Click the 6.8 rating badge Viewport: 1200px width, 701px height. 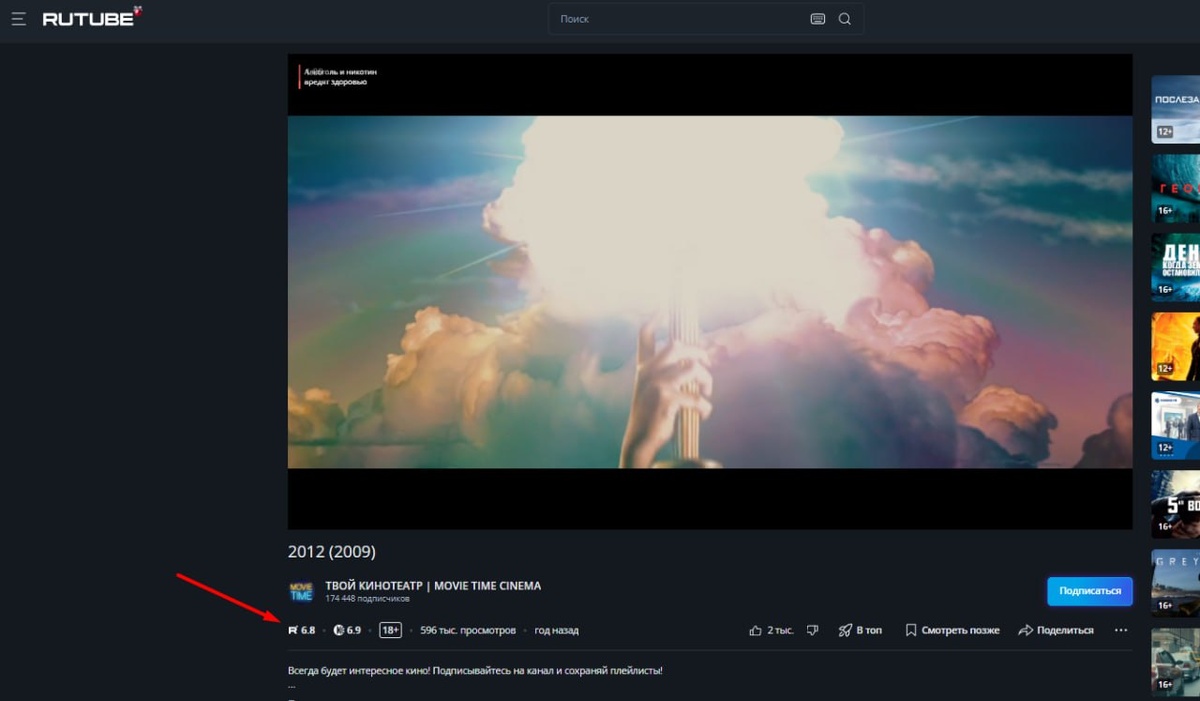click(x=302, y=630)
